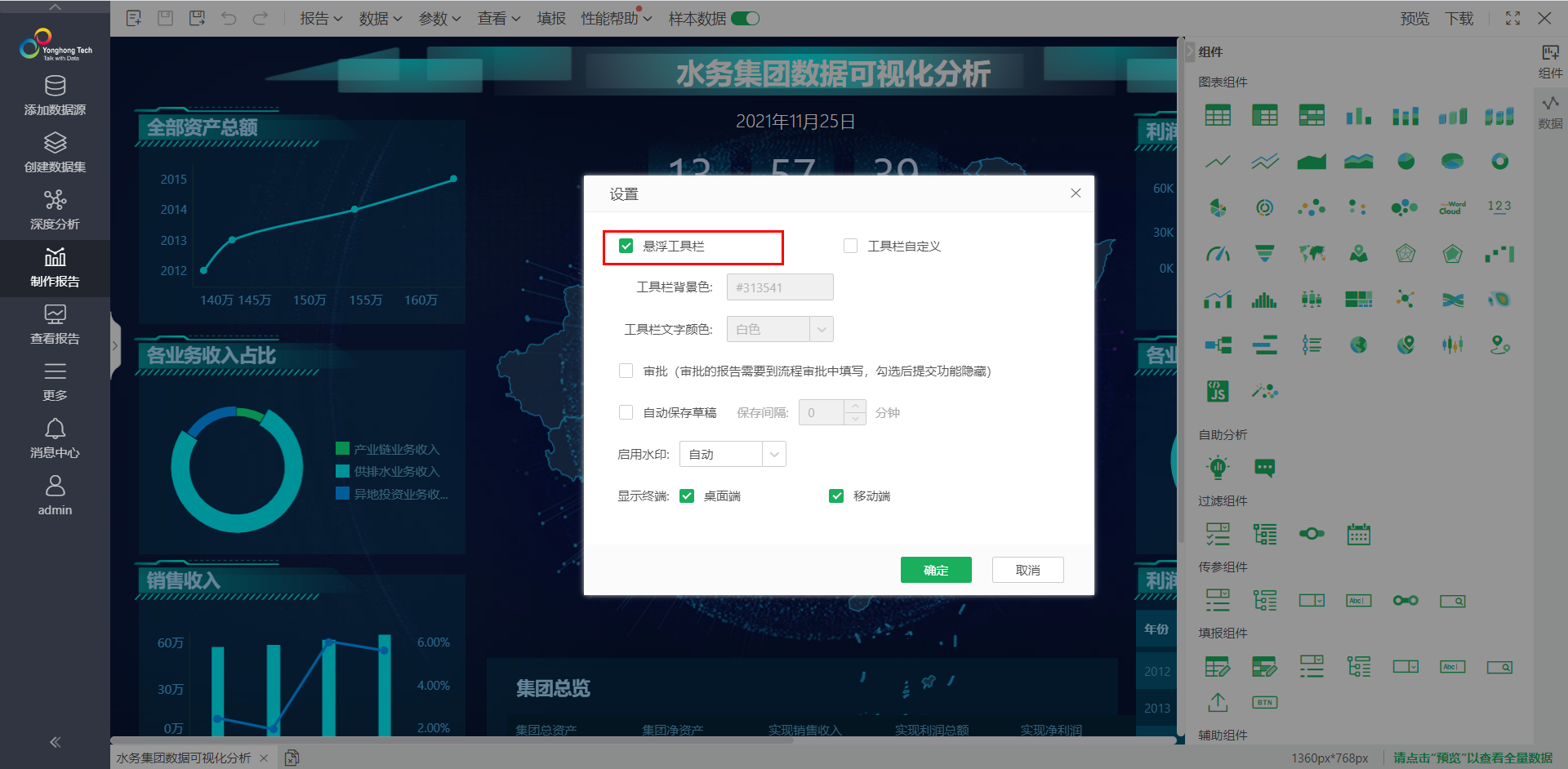
Task: Click the redo arrow in the toolbar
Action: click(x=260, y=18)
